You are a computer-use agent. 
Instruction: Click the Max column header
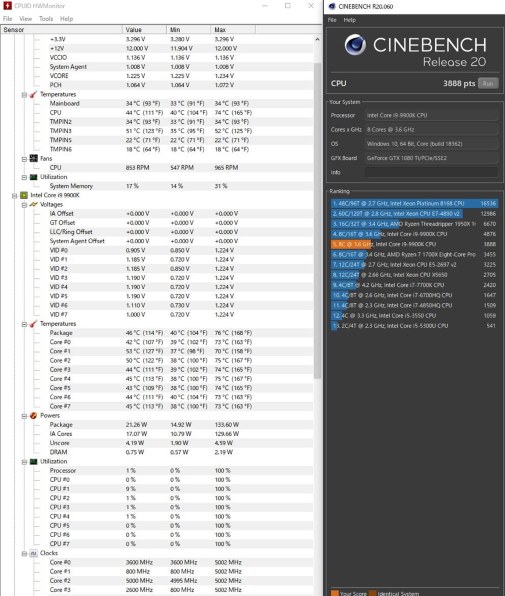[233, 30]
